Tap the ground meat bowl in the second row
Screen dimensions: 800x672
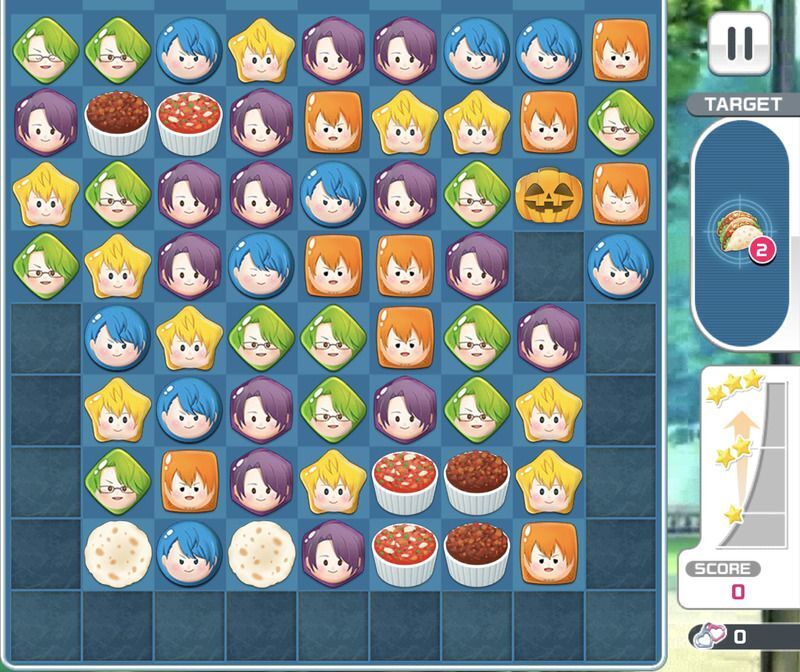tap(117, 123)
